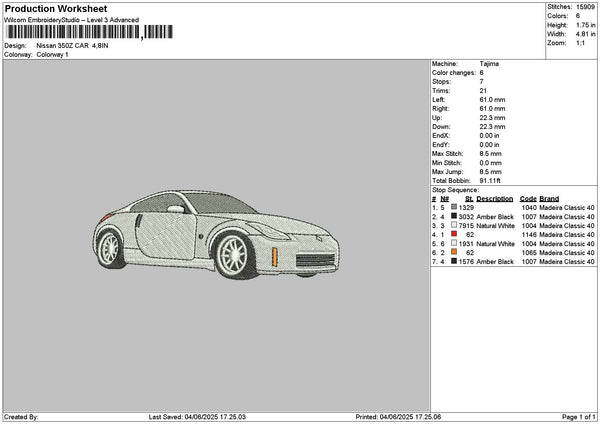Image resolution: width=600 pixels, height=424 pixels.
Task: Click the Description column header
Action: click(x=494, y=199)
